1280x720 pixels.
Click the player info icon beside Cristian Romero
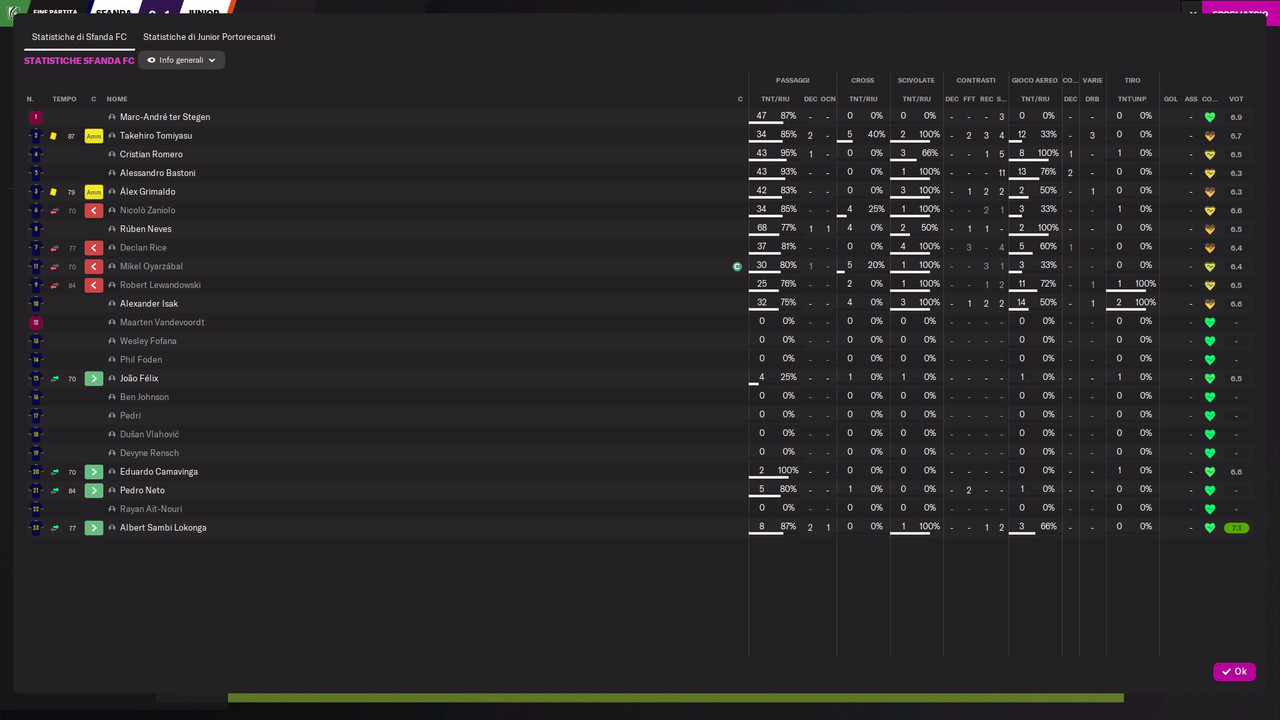(x=112, y=155)
